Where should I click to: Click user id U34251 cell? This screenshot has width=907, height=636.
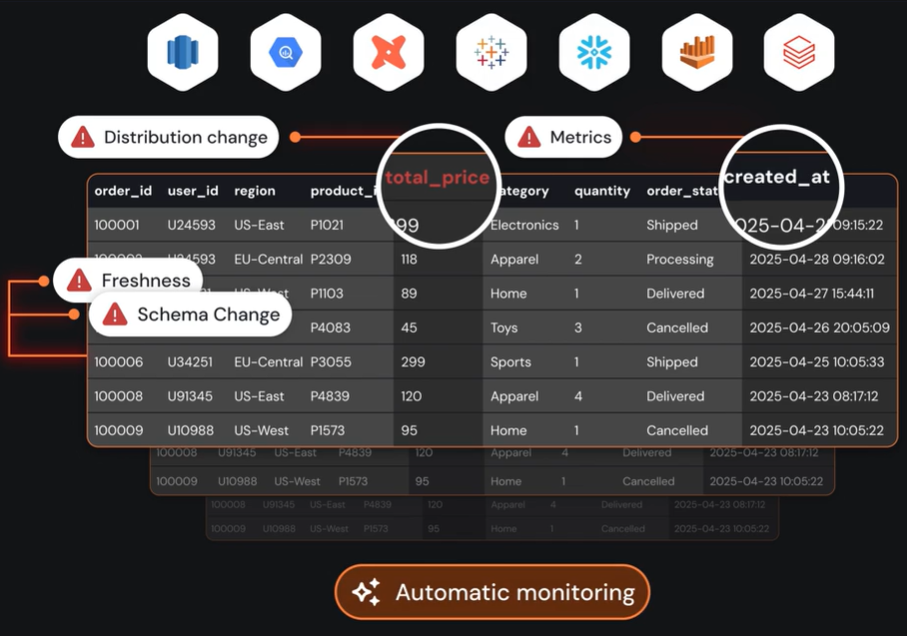pyautogui.click(x=190, y=362)
